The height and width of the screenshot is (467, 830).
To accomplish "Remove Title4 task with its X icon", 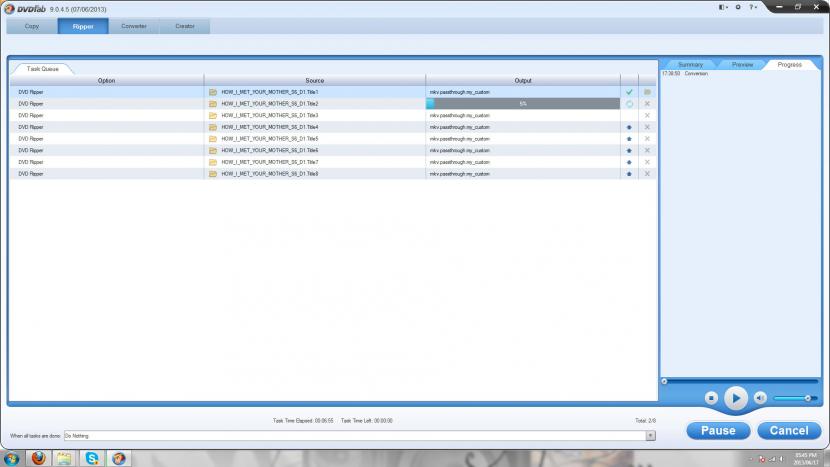I will coord(647,127).
